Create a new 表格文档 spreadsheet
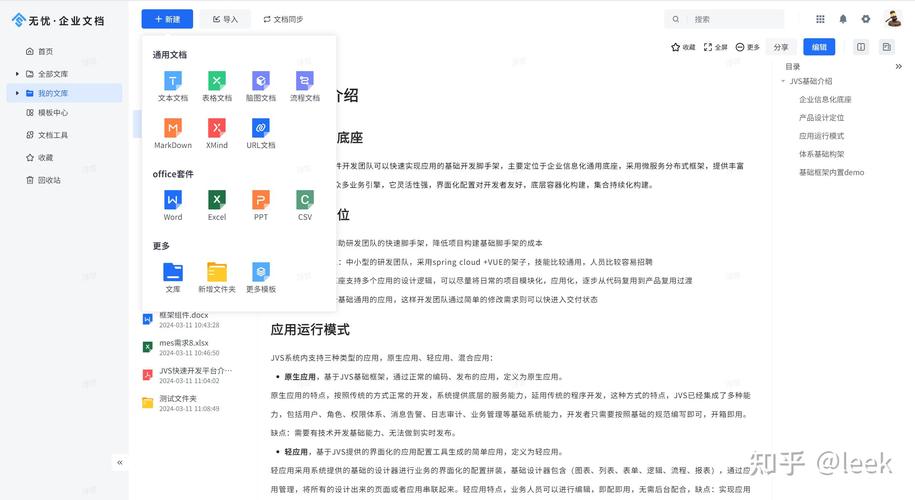Screen dimensions: 915x500 click(x=216, y=86)
